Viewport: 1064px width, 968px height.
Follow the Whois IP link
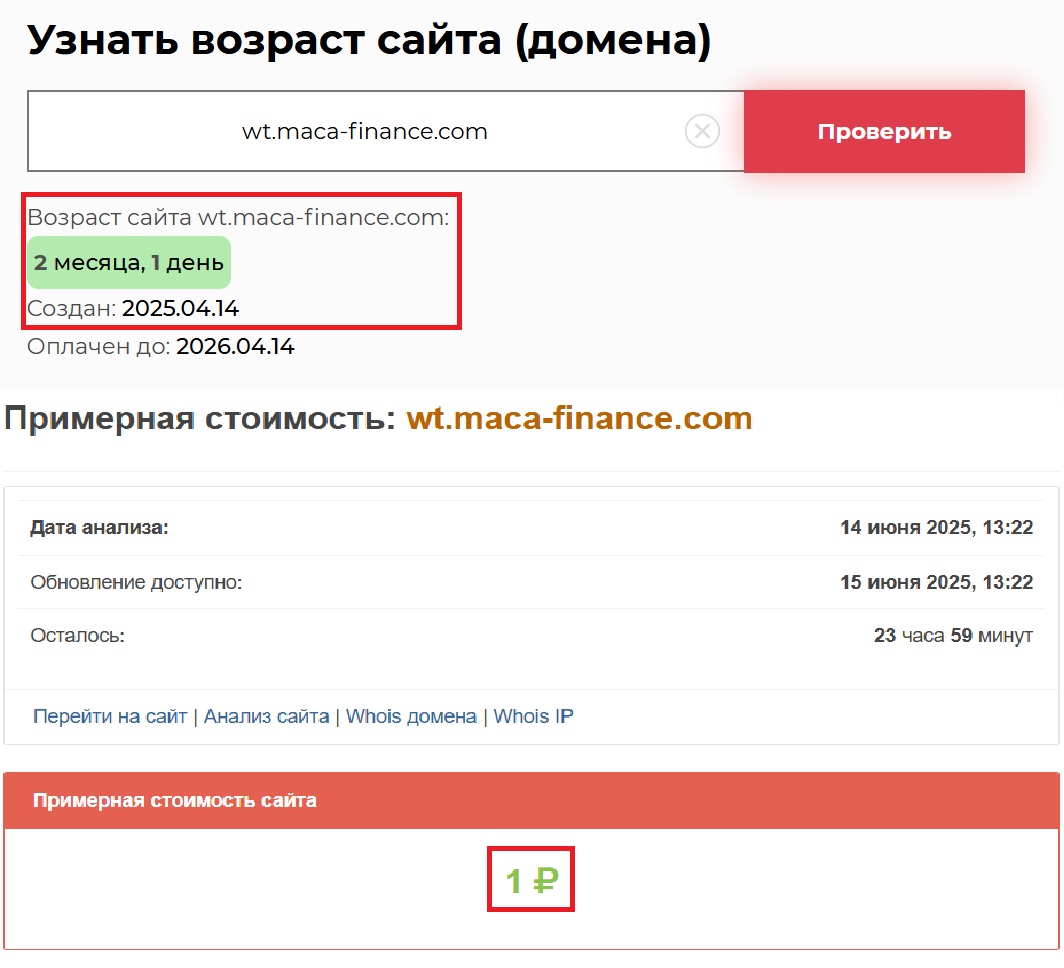[534, 716]
